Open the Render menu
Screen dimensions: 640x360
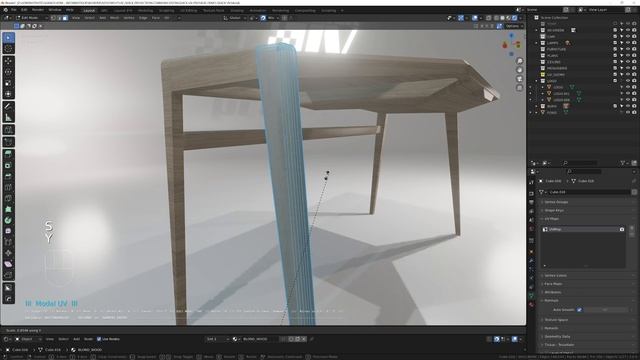coord(38,10)
